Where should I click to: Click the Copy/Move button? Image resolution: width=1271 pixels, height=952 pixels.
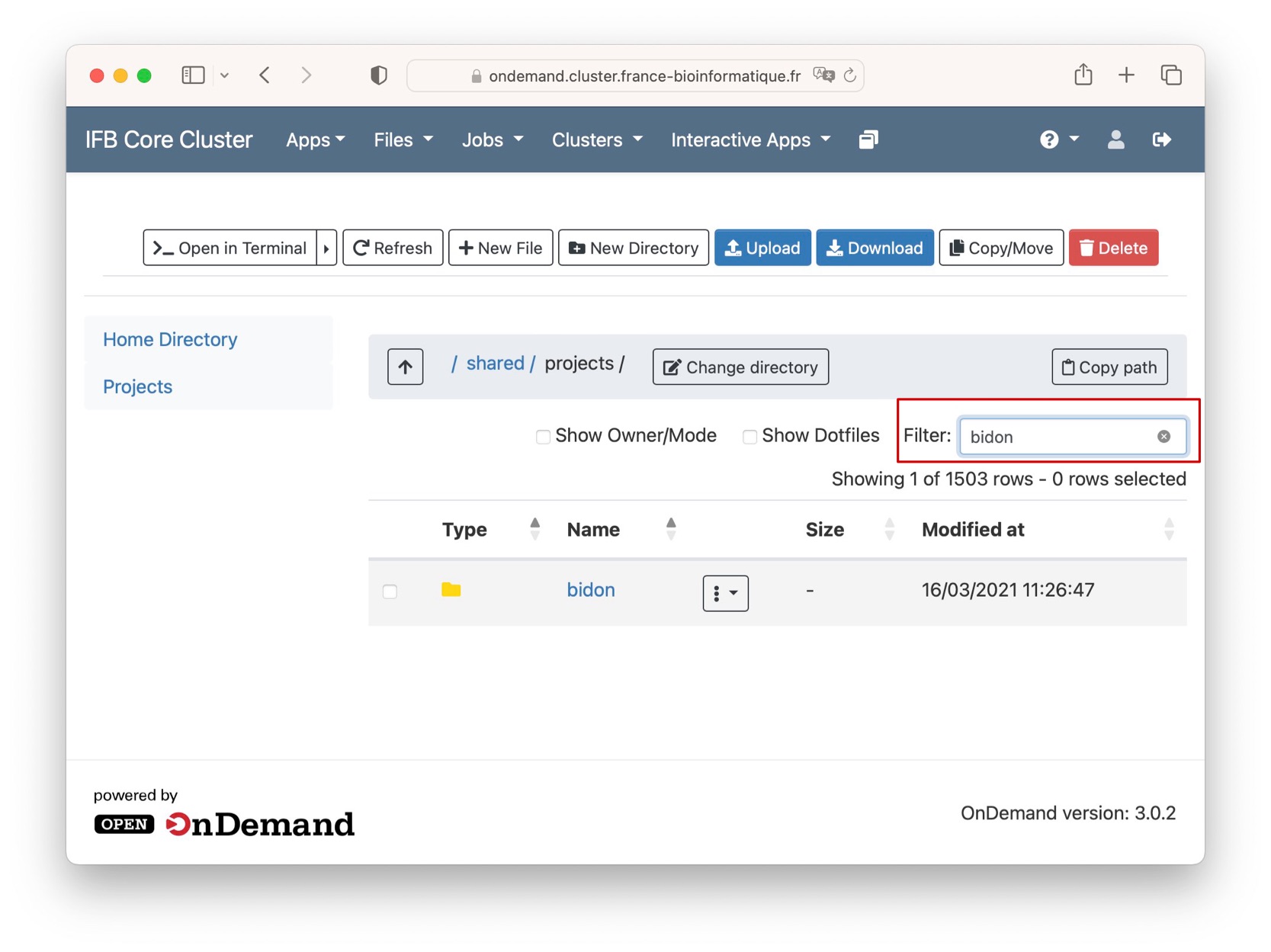1001,248
